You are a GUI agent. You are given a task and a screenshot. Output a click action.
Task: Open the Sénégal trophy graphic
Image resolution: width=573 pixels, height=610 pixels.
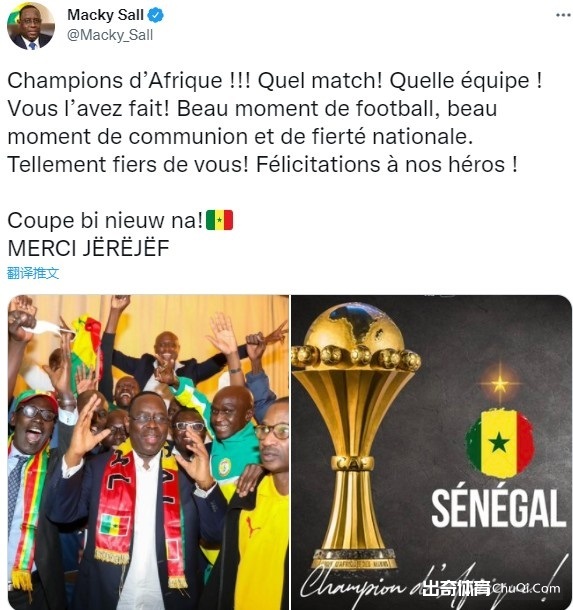431,452
